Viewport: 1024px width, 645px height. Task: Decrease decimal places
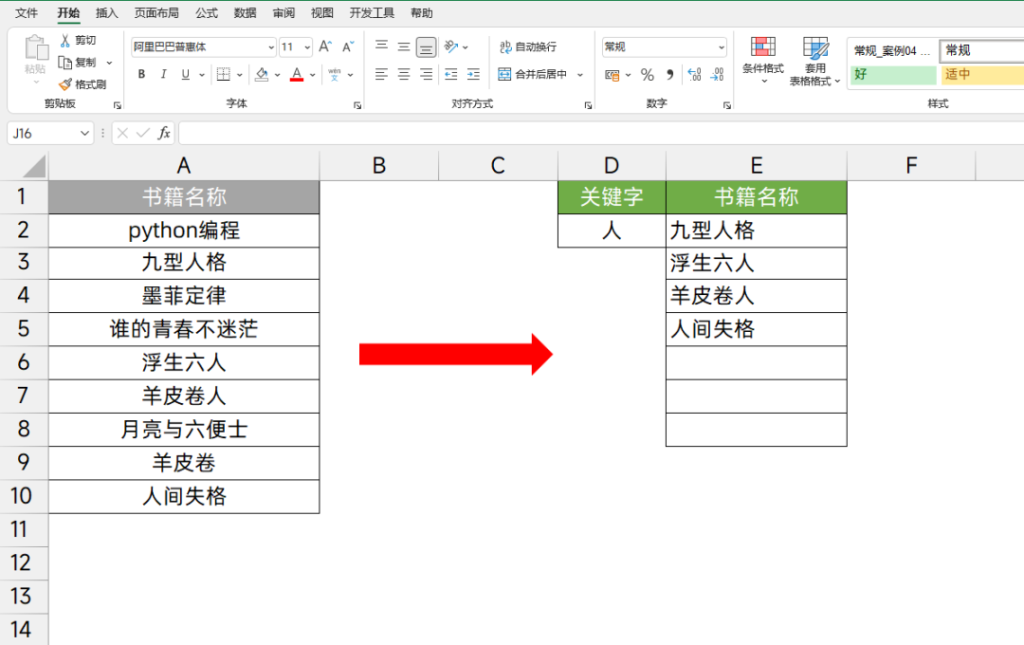[x=717, y=75]
